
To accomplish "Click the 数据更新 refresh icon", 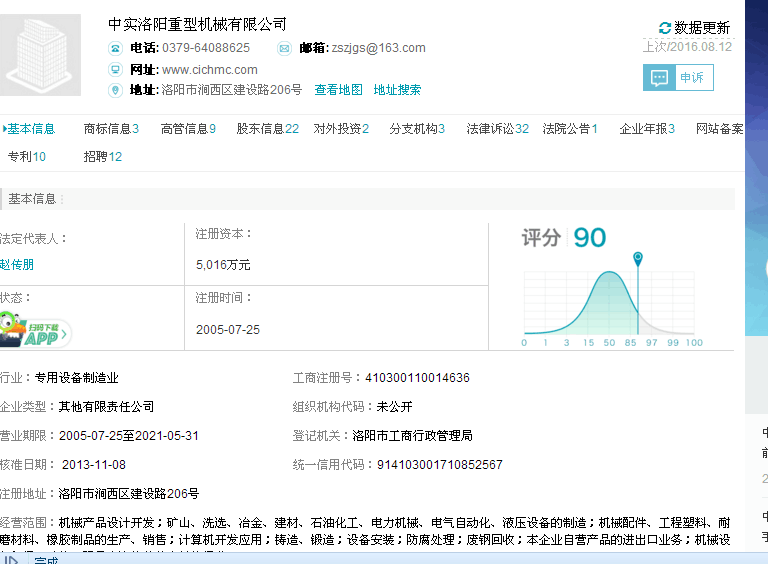I will (x=665, y=28).
